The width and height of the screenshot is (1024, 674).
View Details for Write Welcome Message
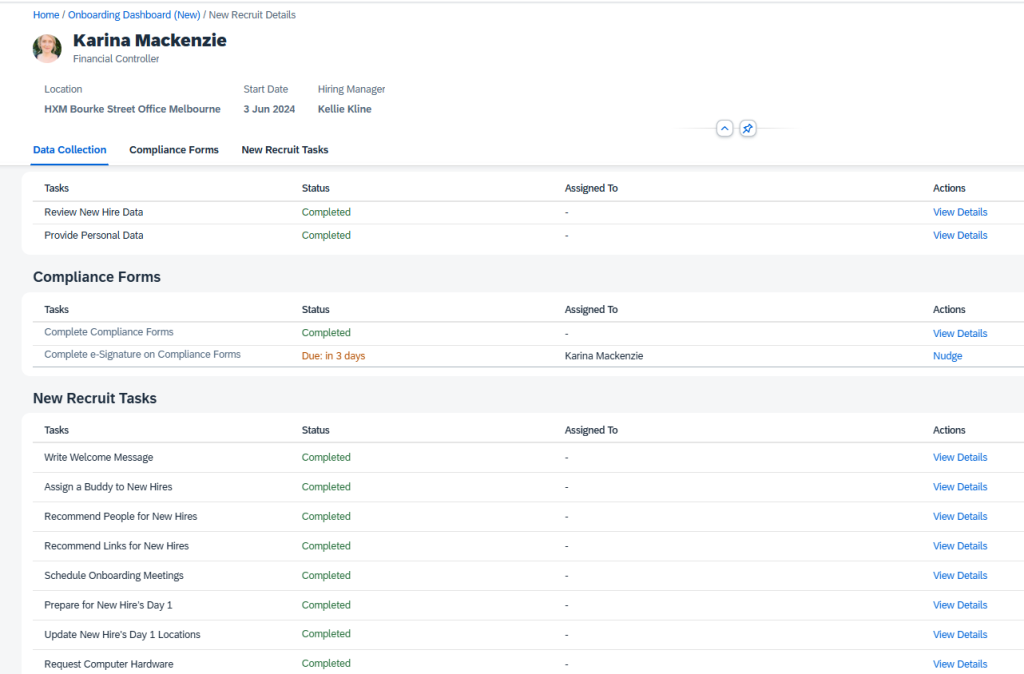click(x=959, y=458)
